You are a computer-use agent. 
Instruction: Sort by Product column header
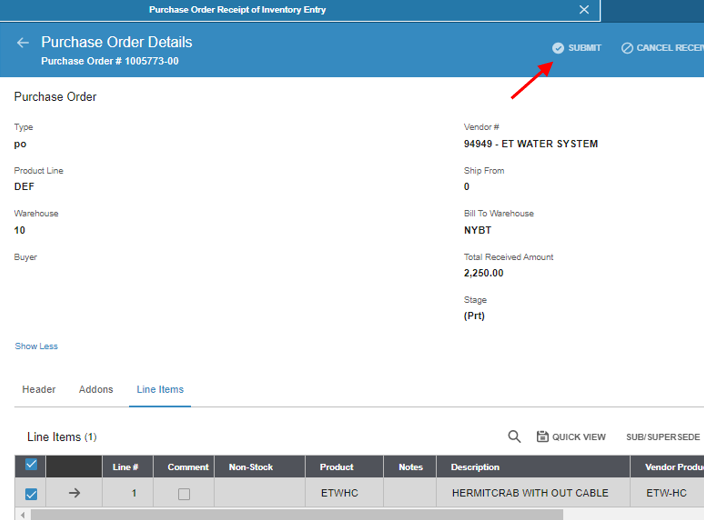coord(344,467)
